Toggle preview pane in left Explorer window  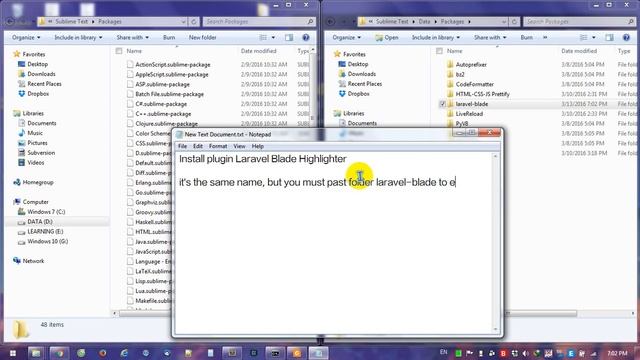289,38
